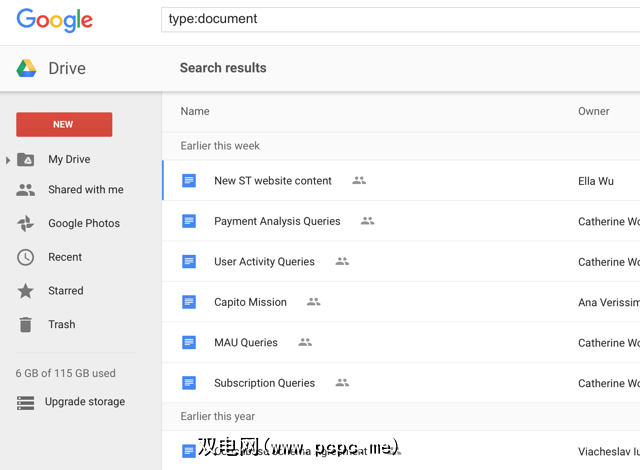Click the Trash bin icon

[x=26, y=324]
